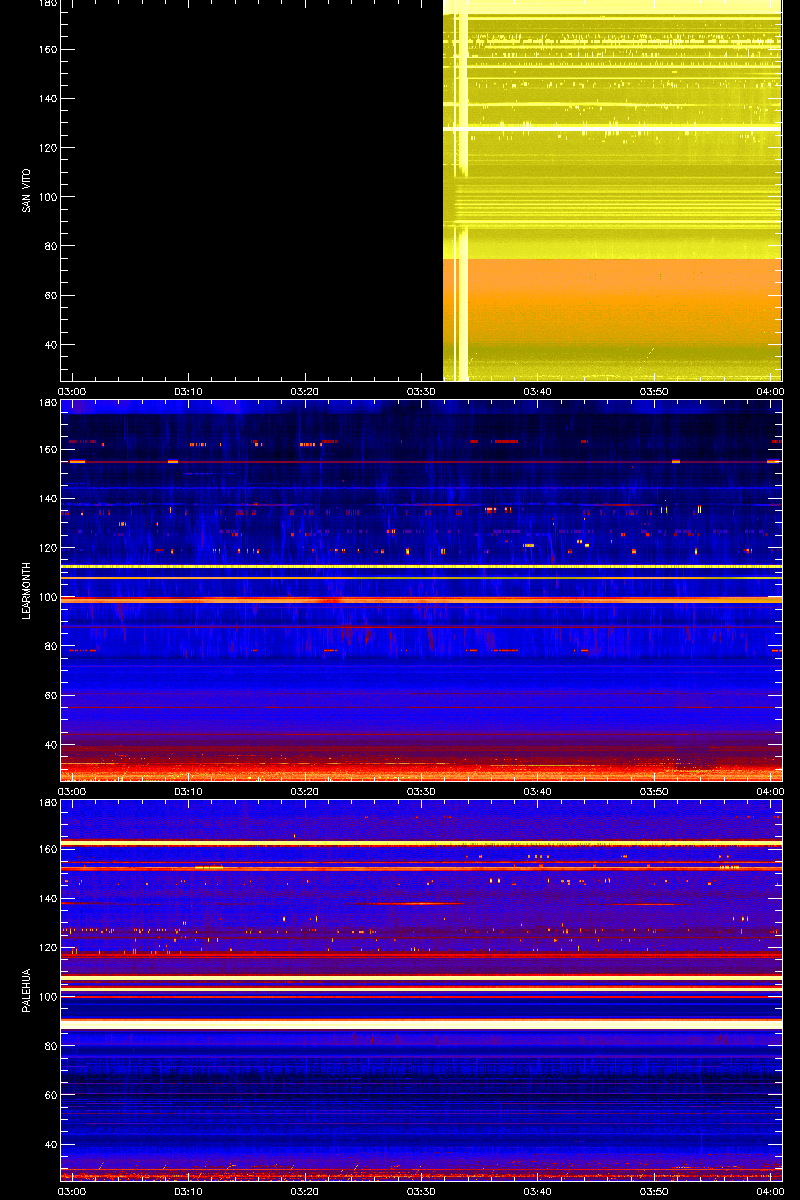Click 03:50 under the San Vito plot
The height and width of the screenshot is (1200, 800).
tap(654, 391)
